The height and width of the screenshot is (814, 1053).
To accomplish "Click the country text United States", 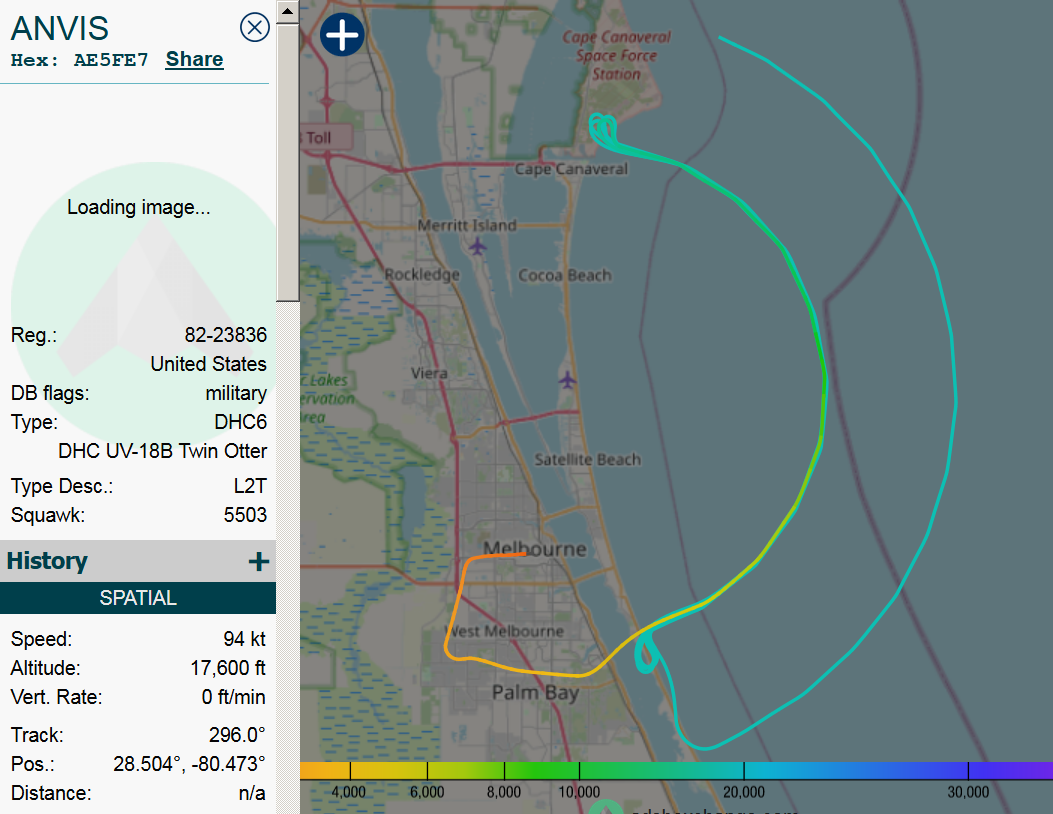I will (208, 364).
